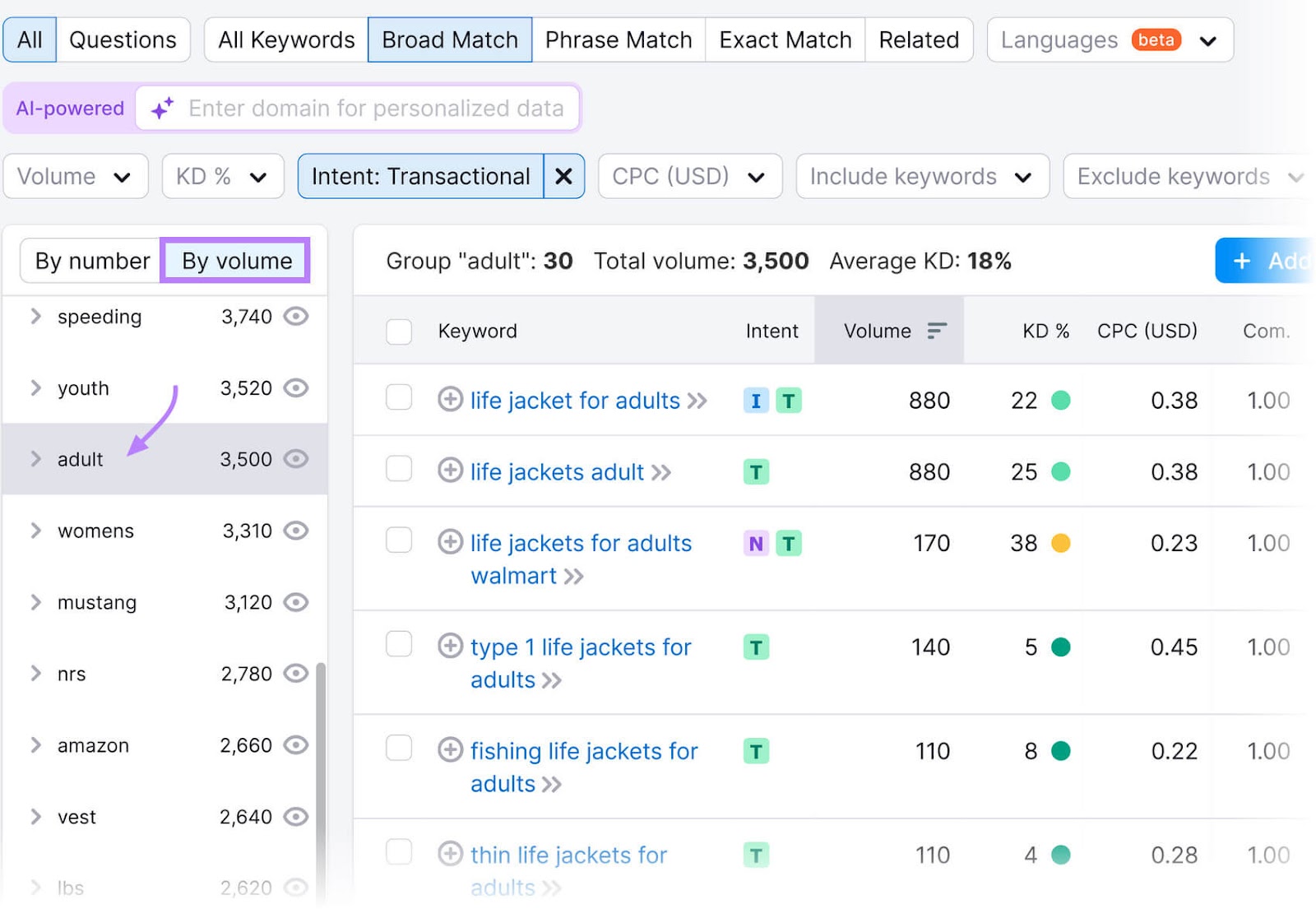Toggle visibility eye for nrs group
Viewport: 1316px width, 909px height.
pos(296,673)
